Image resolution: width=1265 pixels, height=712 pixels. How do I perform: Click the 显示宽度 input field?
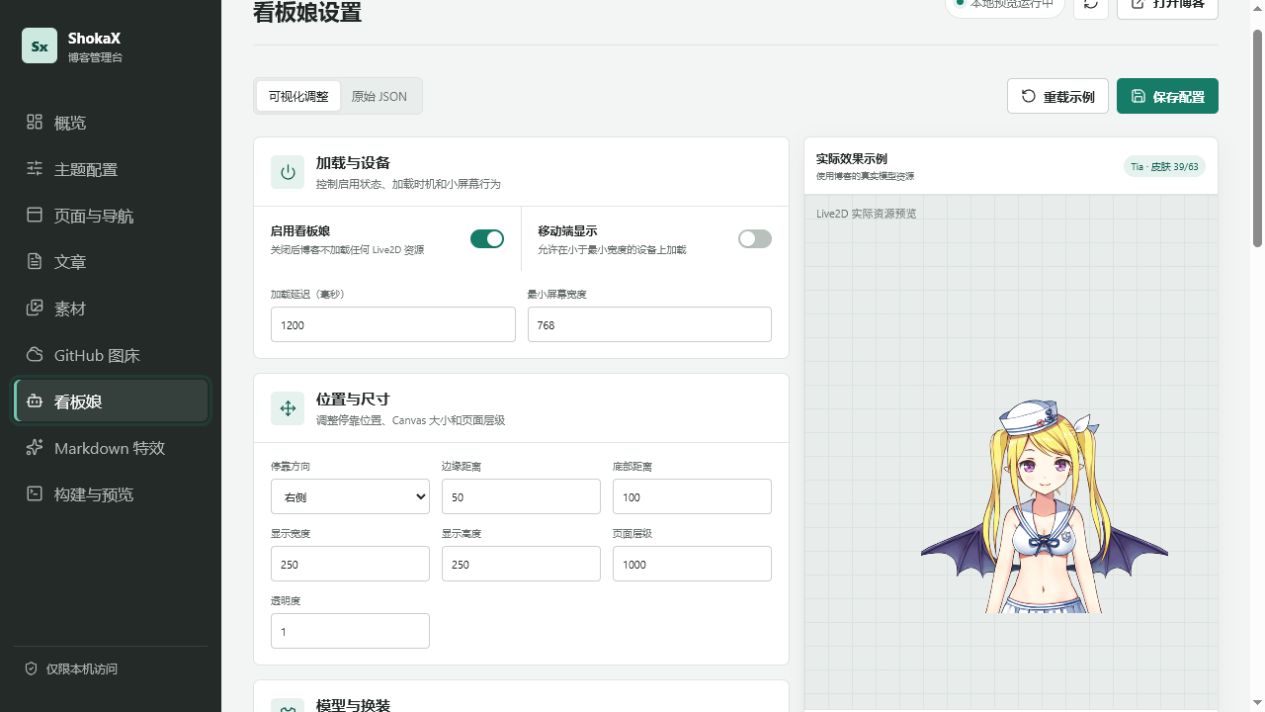pos(350,564)
